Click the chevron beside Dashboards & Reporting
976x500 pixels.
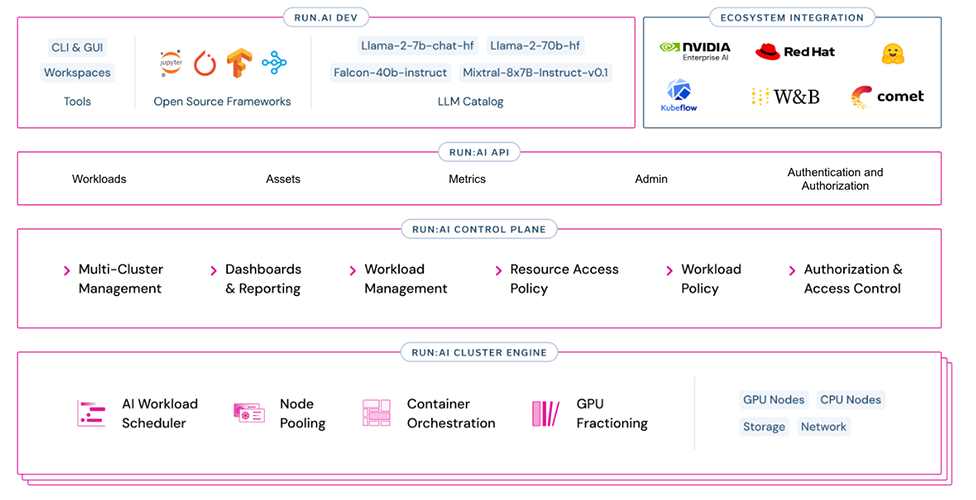tap(214, 270)
